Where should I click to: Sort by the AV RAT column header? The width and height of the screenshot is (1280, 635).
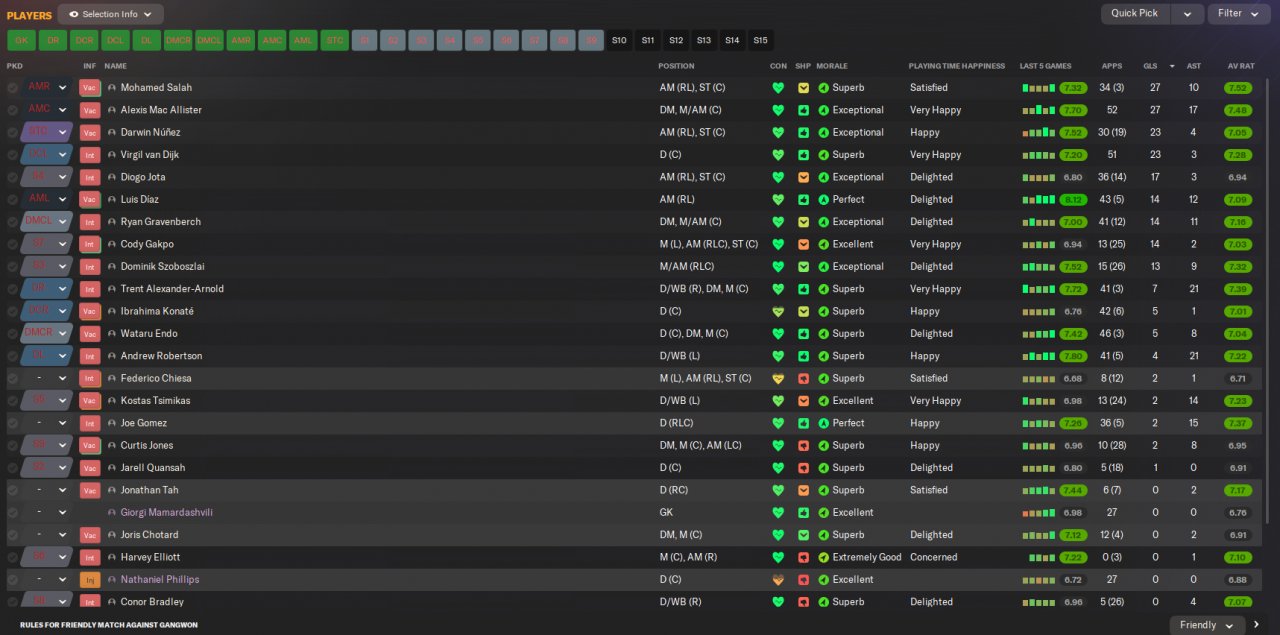[x=1240, y=66]
